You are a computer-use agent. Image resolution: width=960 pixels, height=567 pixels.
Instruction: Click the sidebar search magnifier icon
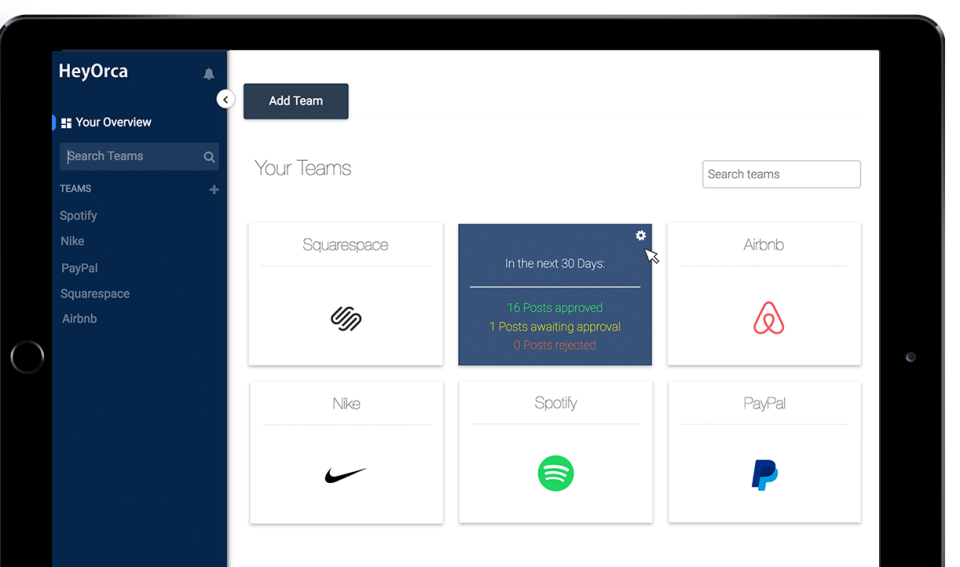pos(209,157)
